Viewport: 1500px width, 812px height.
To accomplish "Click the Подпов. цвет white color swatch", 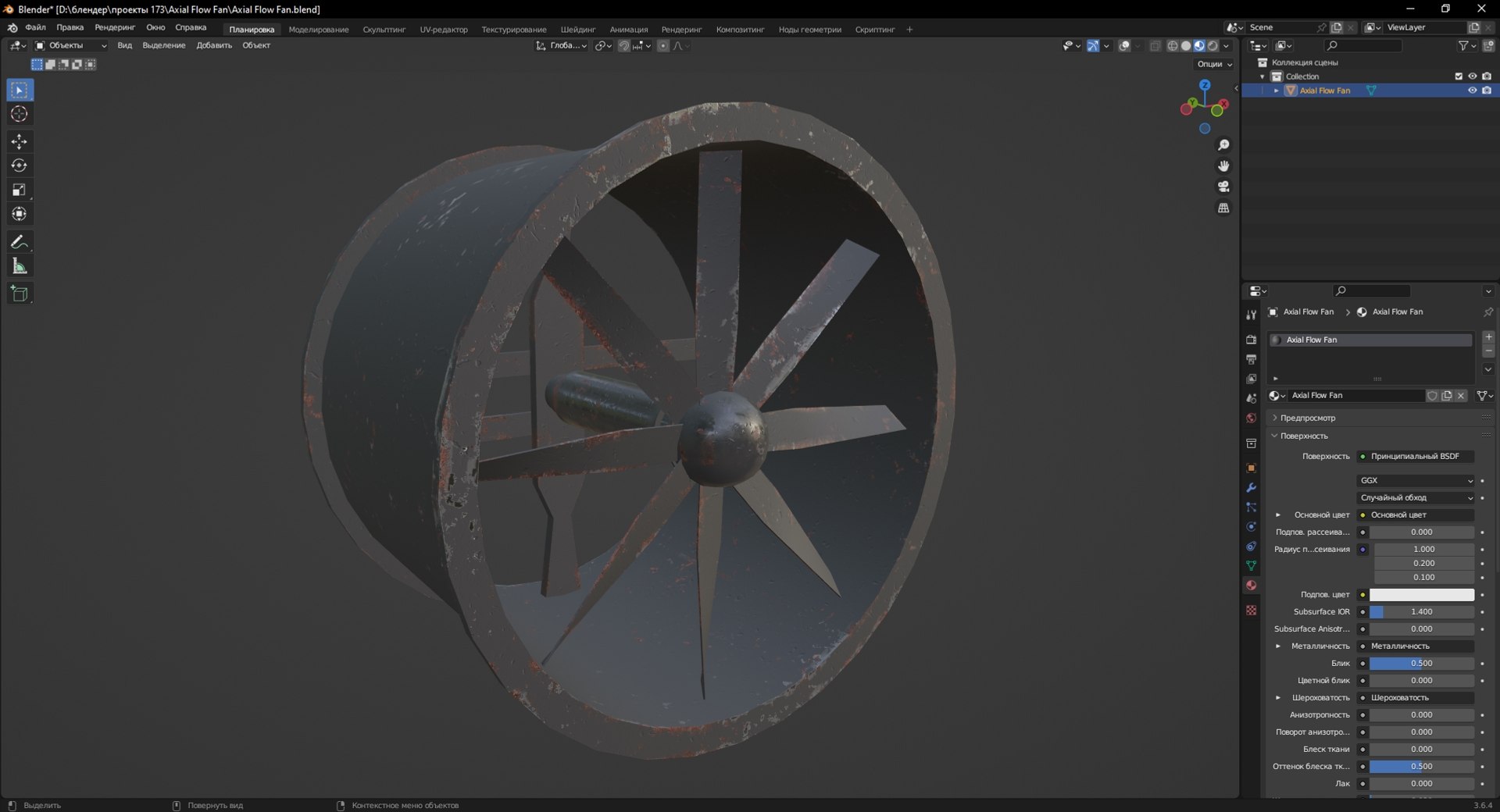I will (1422, 595).
